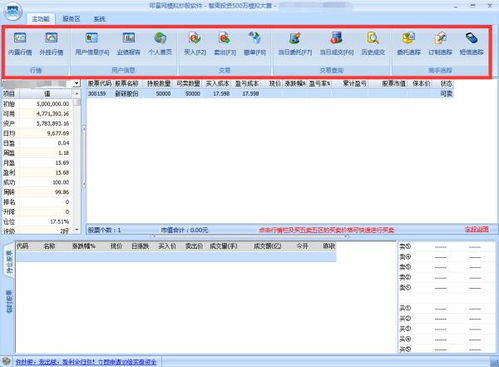Click the 代码 column header in quotes table
Viewport: 499px width, 367px height.
[x=22, y=246]
